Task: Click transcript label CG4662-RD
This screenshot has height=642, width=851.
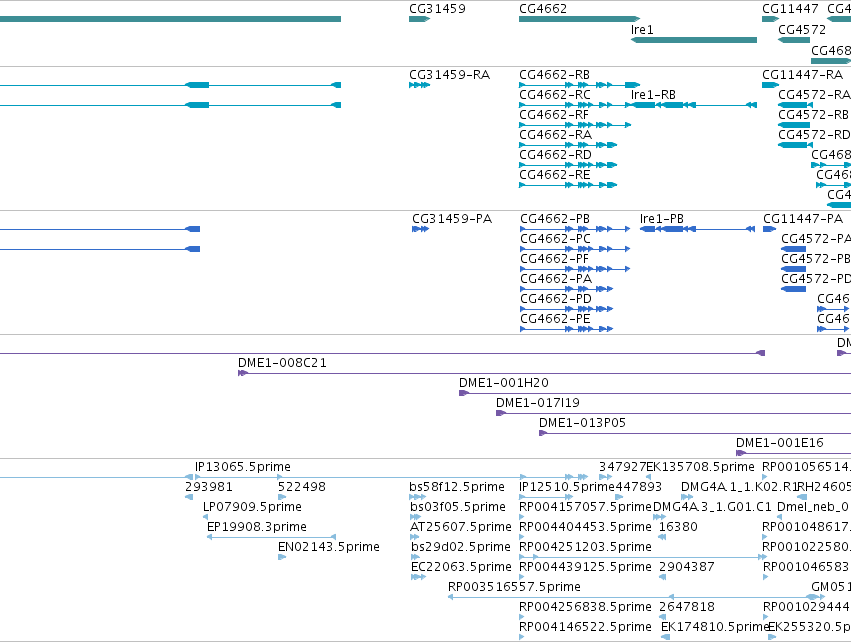Action: coord(555,155)
